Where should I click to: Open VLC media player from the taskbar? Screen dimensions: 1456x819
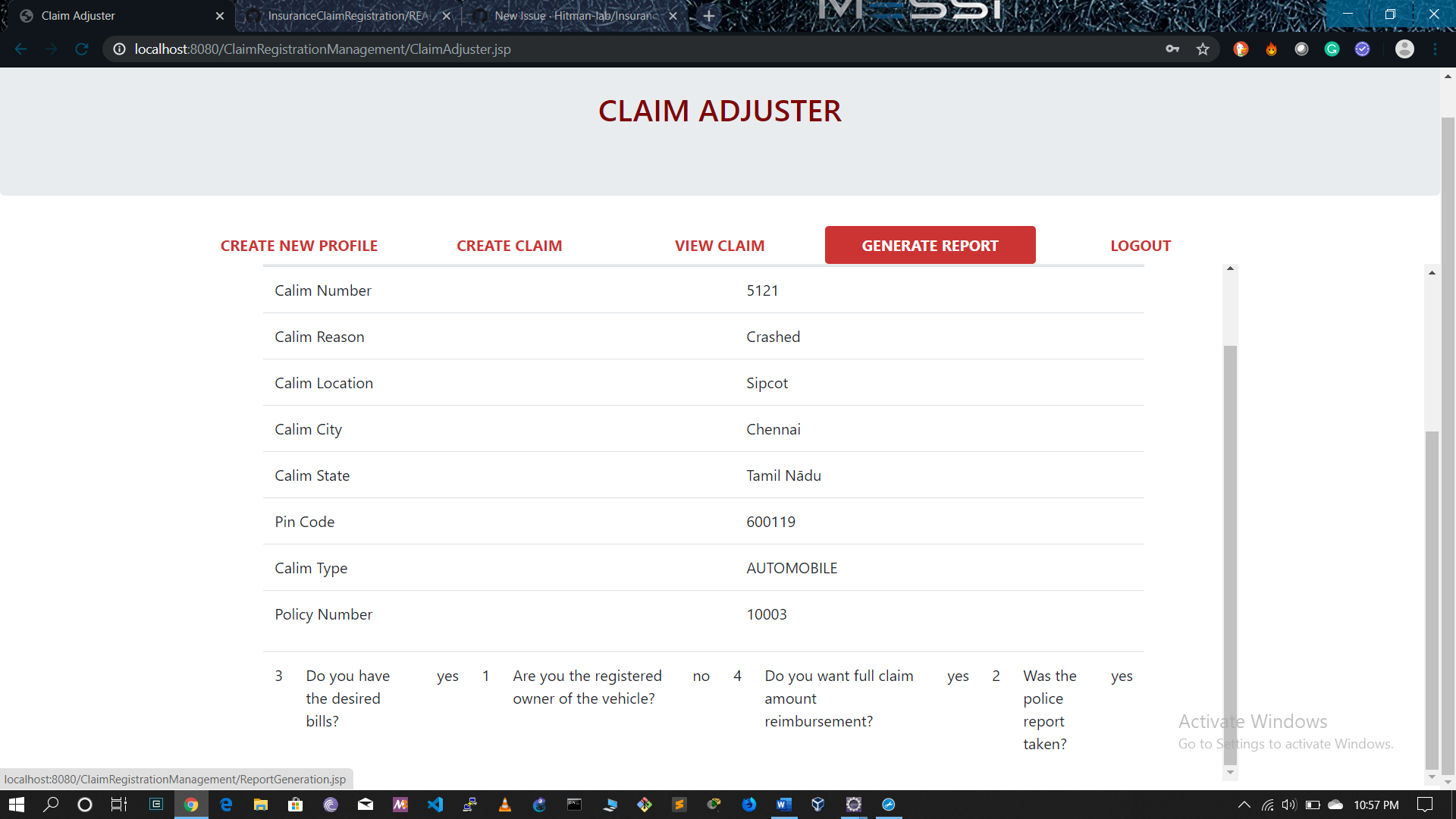(505, 804)
